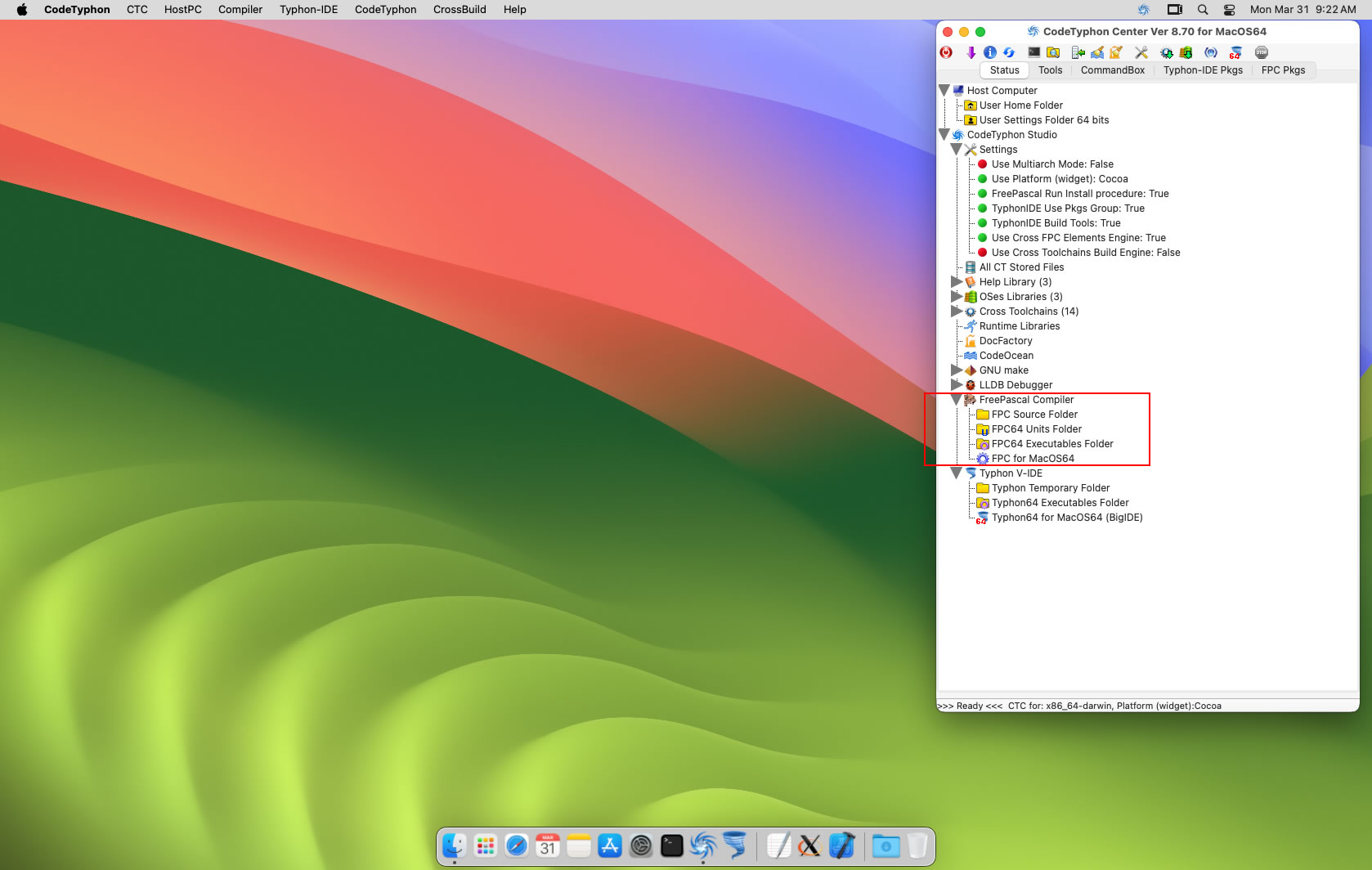This screenshot has height=870, width=1372.
Task: Select User Home Folder tree item
Action: [1021, 105]
